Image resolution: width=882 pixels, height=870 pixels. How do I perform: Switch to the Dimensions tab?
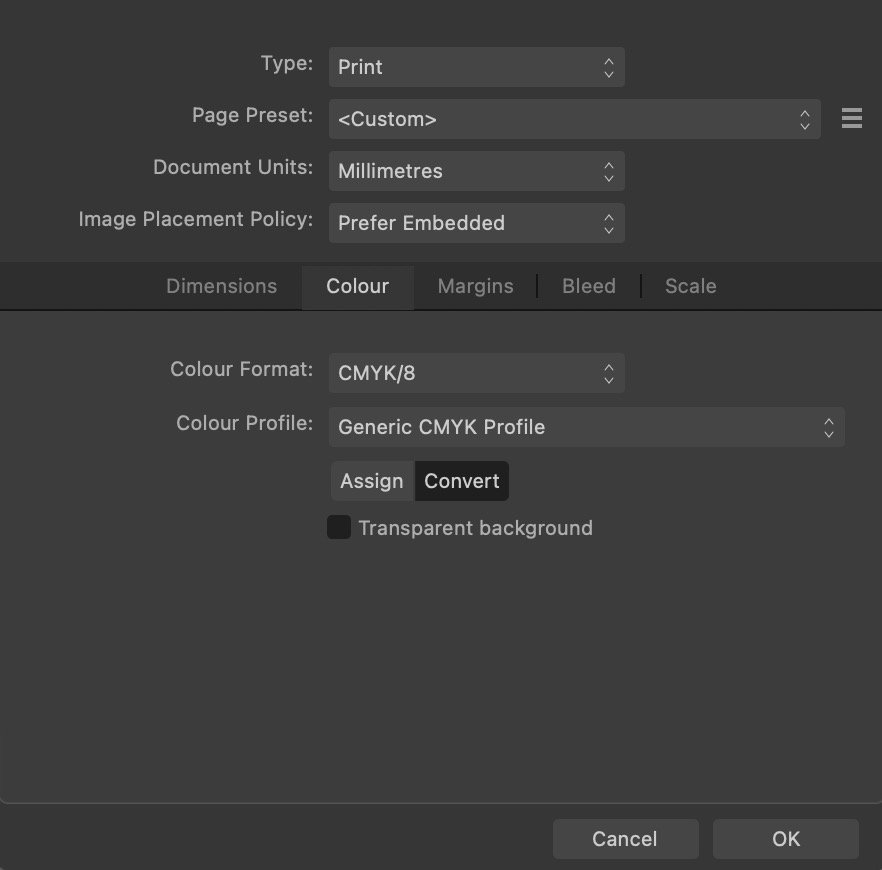[x=221, y=286]
